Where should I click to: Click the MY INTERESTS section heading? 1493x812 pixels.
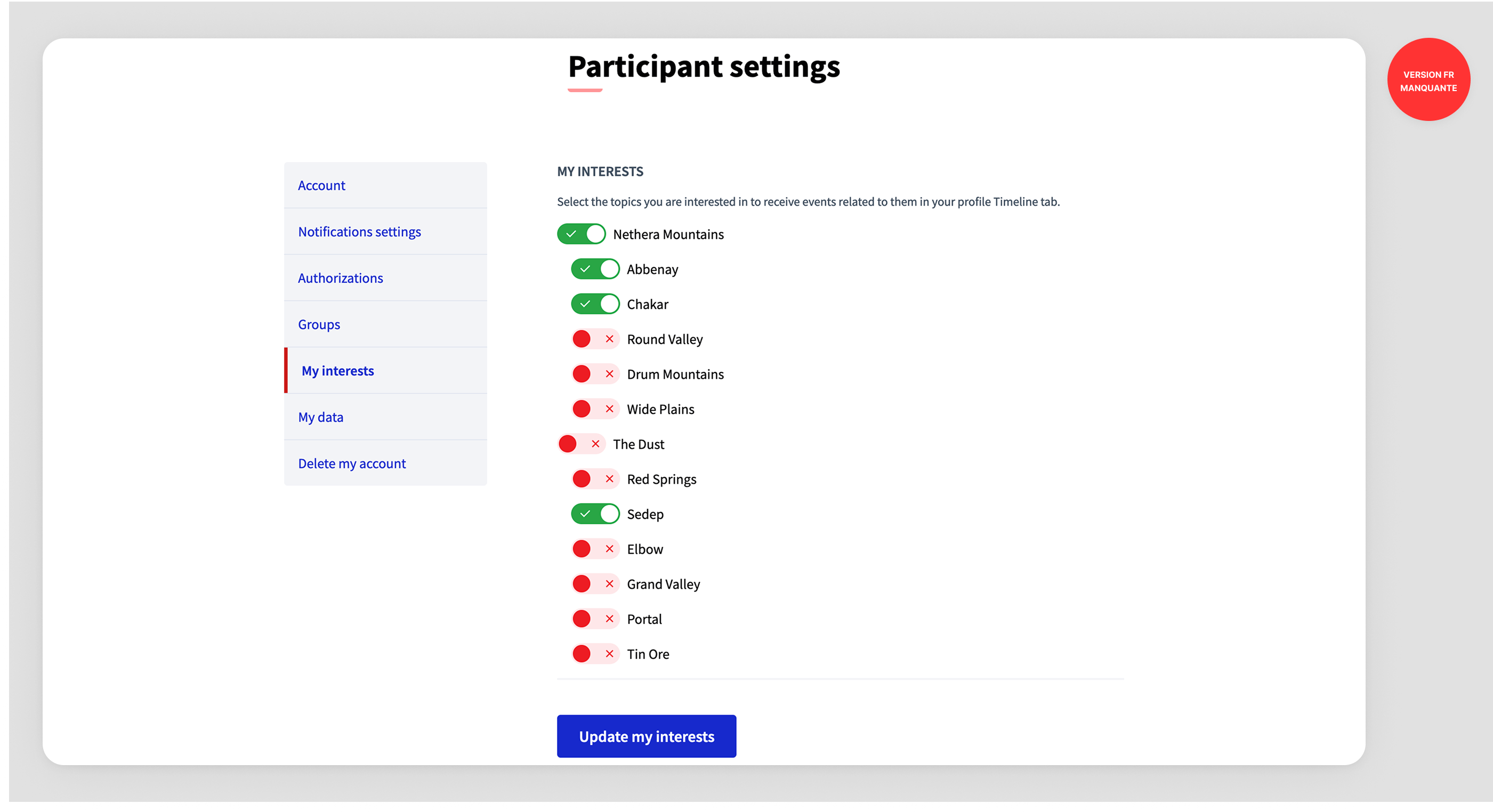[600, 172]
